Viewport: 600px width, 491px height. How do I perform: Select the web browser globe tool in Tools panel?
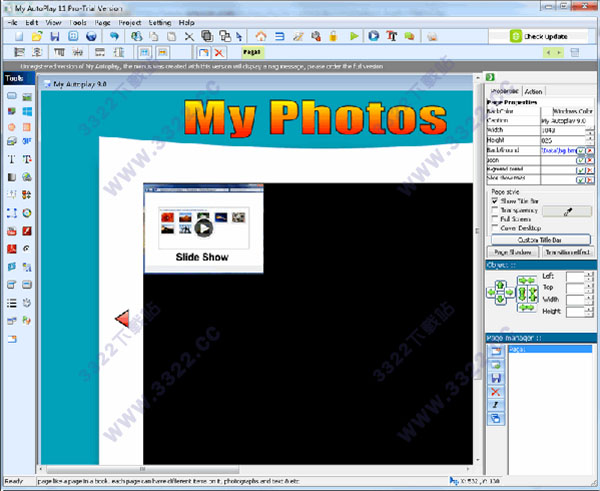coord(27,177)
